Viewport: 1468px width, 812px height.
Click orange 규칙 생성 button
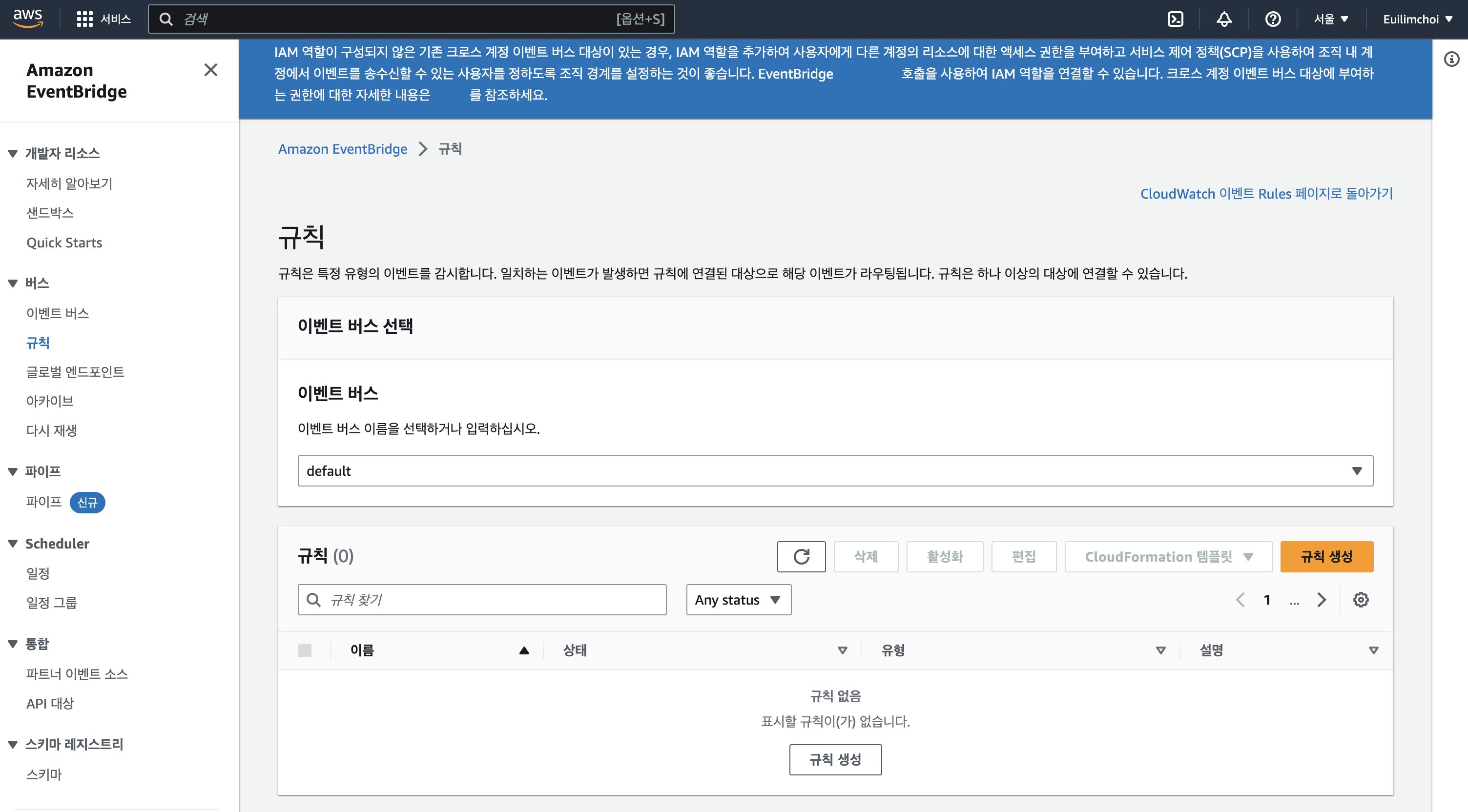pos(1326,557)
